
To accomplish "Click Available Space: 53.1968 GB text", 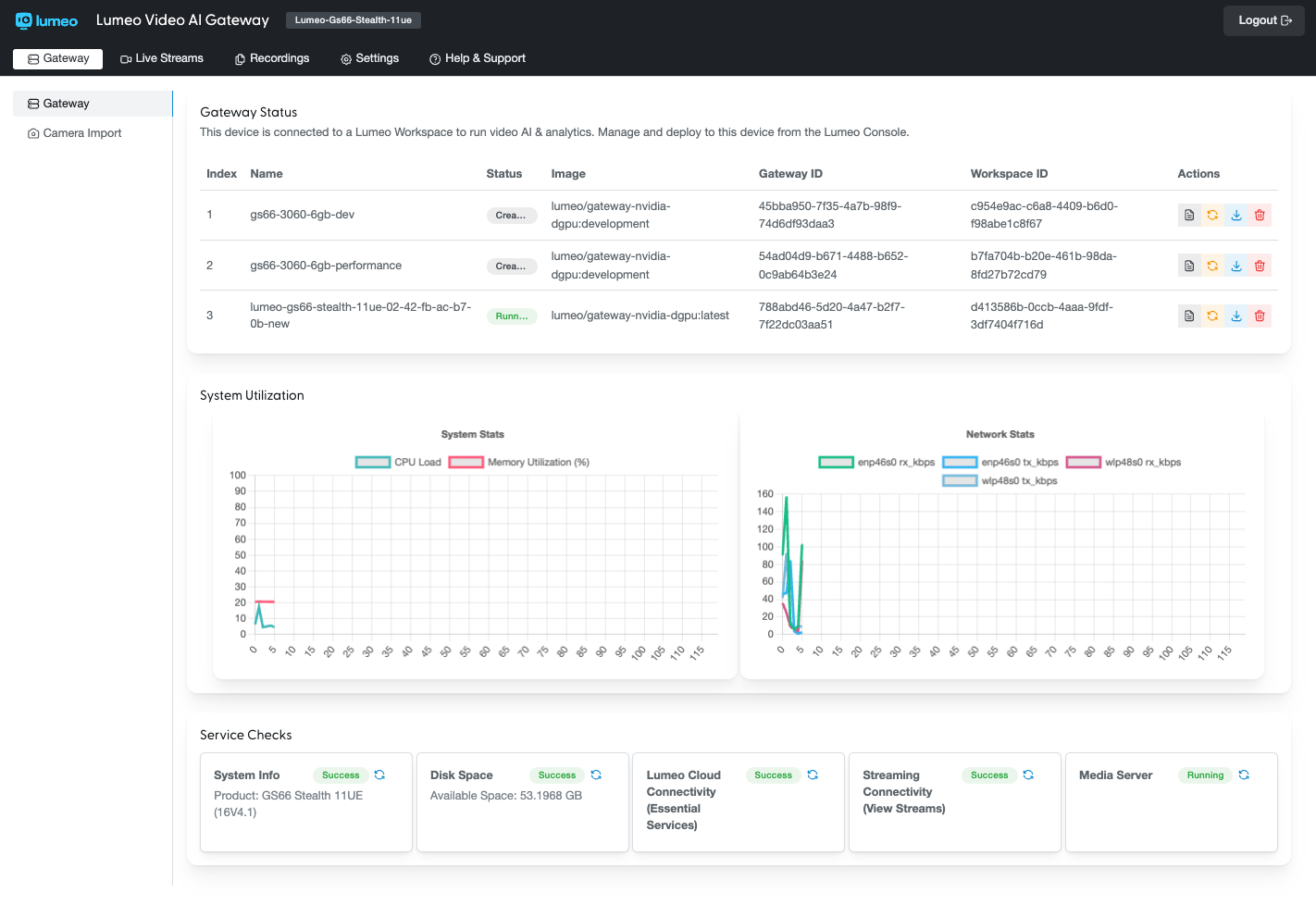I will tap(506, 796).
